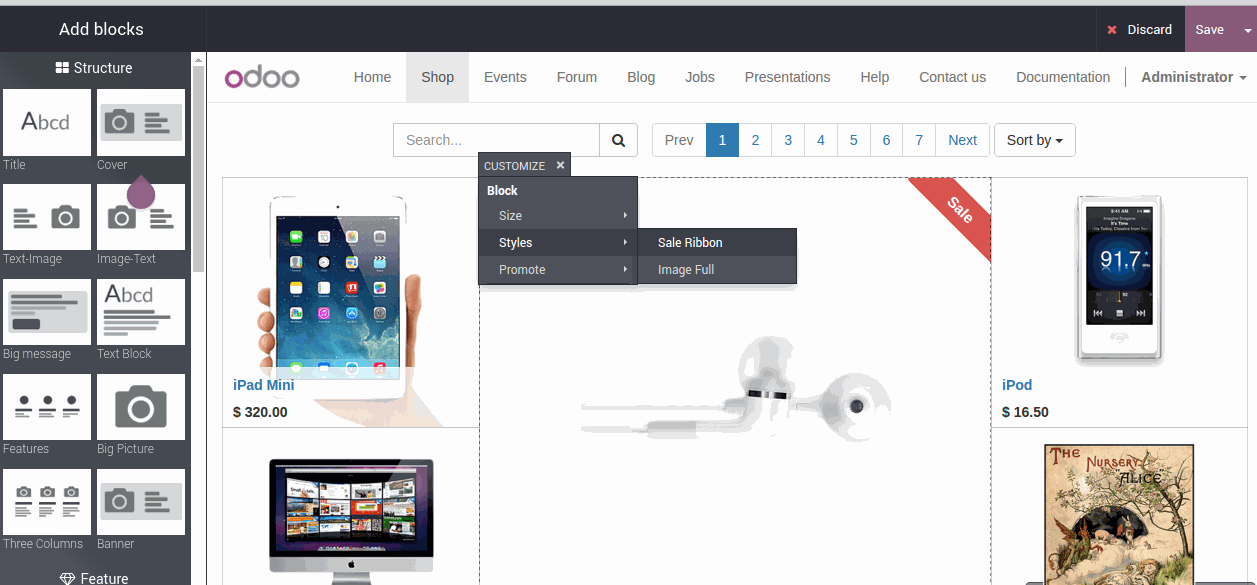Open the Help page
This screenshot has width=1257, height=585.
pyautogui.click(x=875, y=77)
